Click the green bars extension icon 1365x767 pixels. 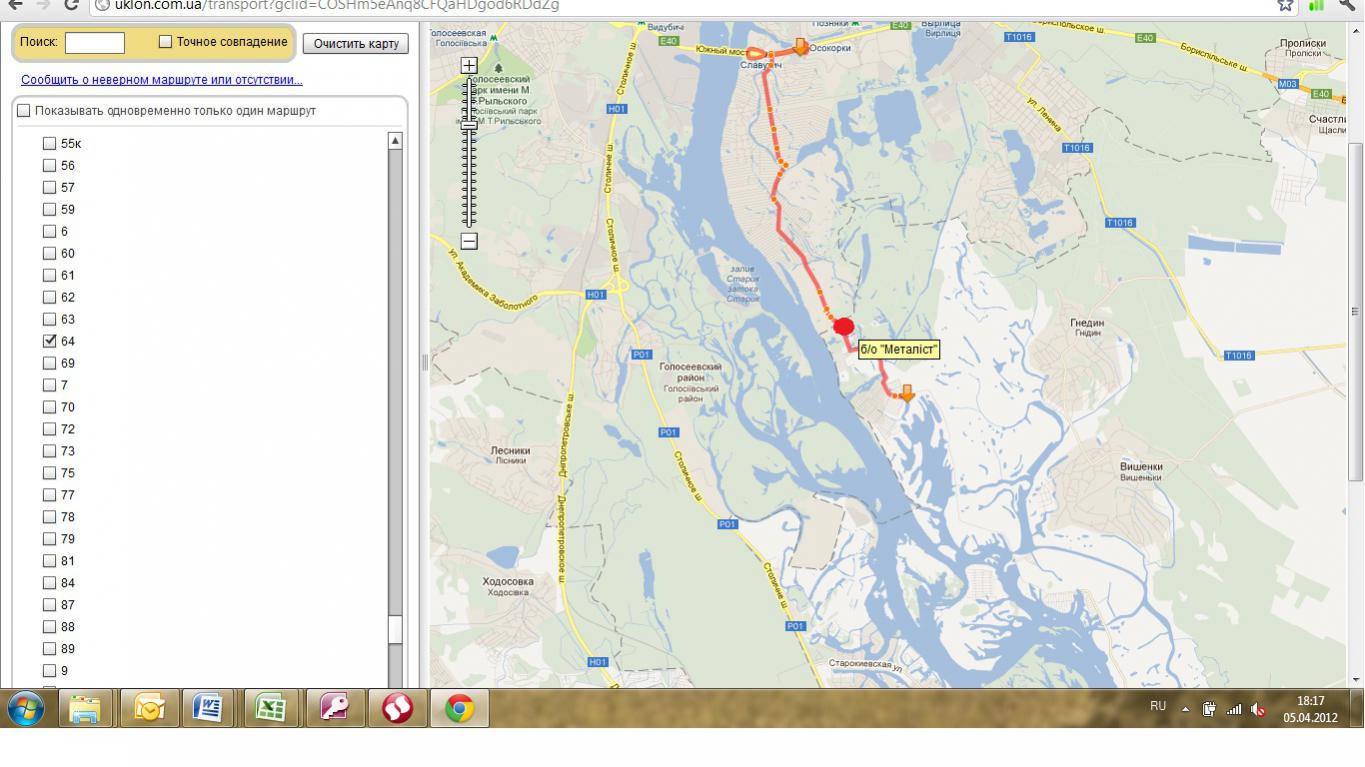coord(1316,5)
